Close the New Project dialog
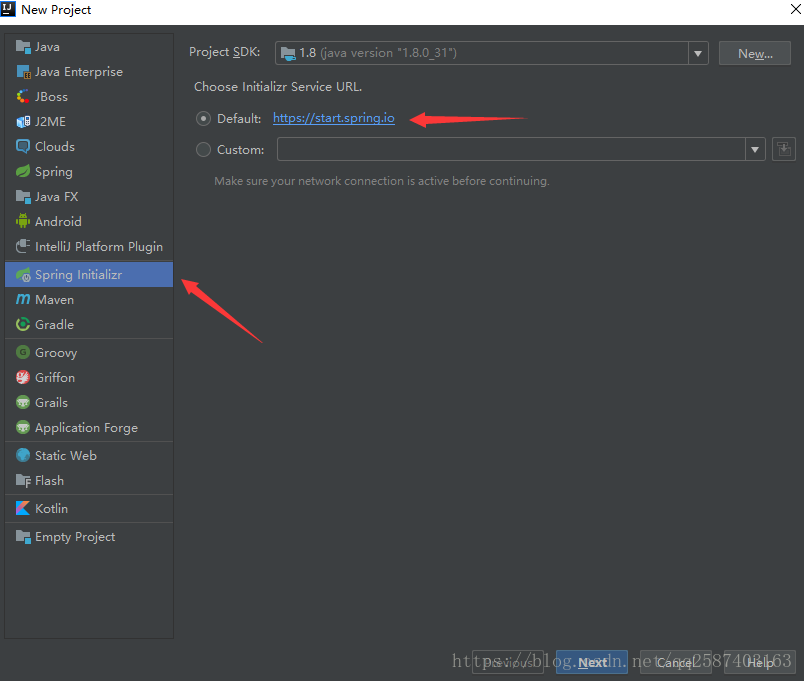This screenshot has width=804, height=681. coord(795,9)
